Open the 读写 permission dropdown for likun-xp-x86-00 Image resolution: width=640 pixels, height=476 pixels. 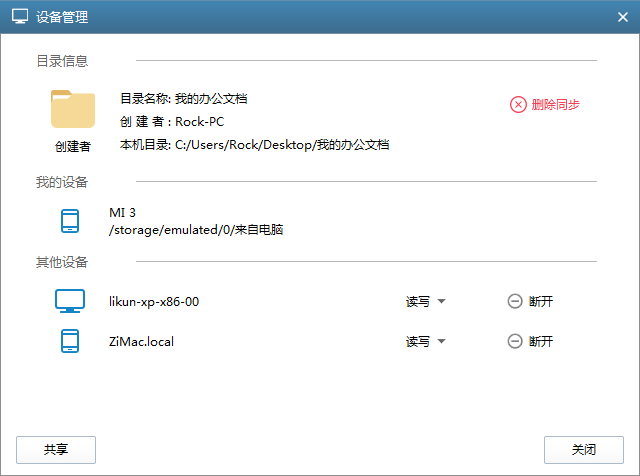[x=425, y=301]
